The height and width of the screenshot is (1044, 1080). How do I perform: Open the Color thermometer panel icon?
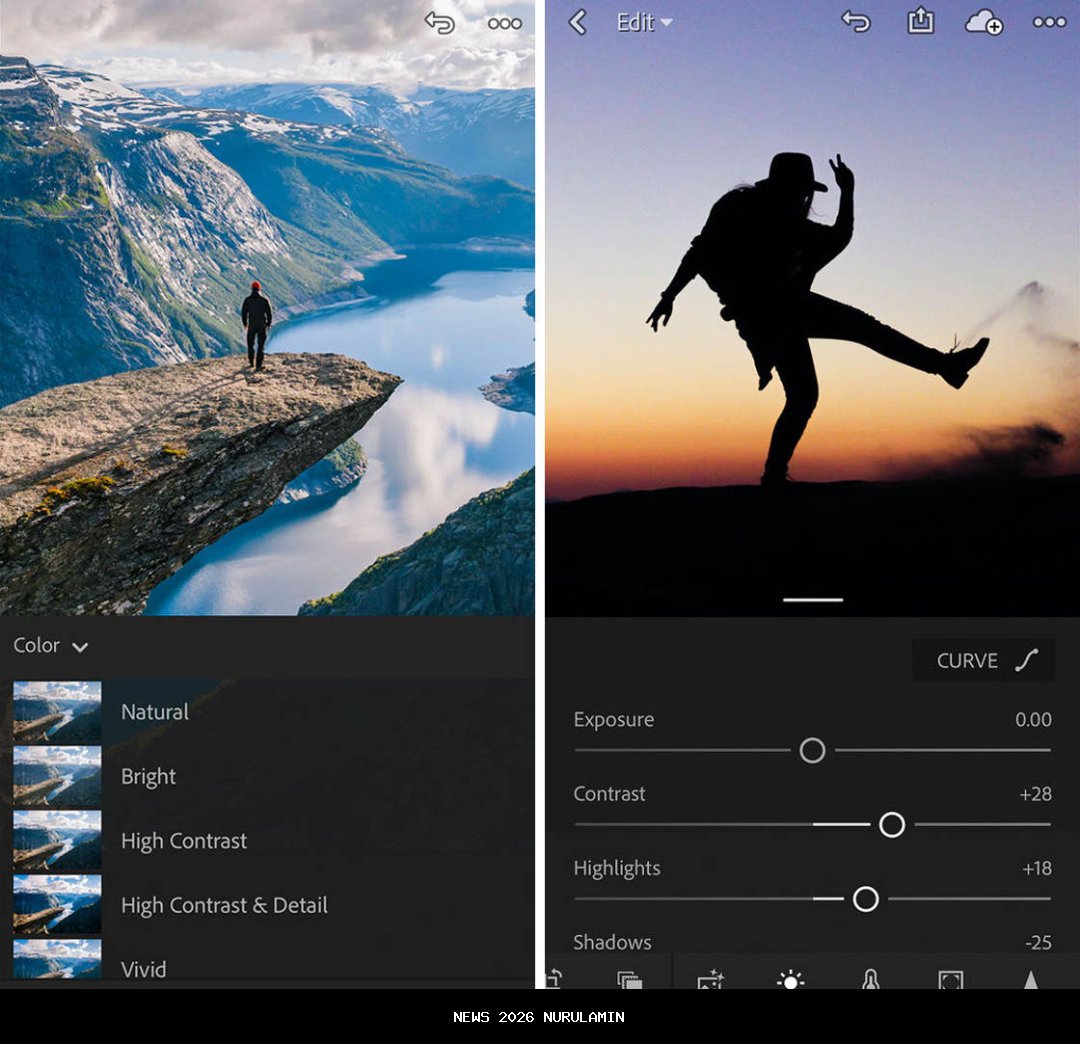point(870,978)
